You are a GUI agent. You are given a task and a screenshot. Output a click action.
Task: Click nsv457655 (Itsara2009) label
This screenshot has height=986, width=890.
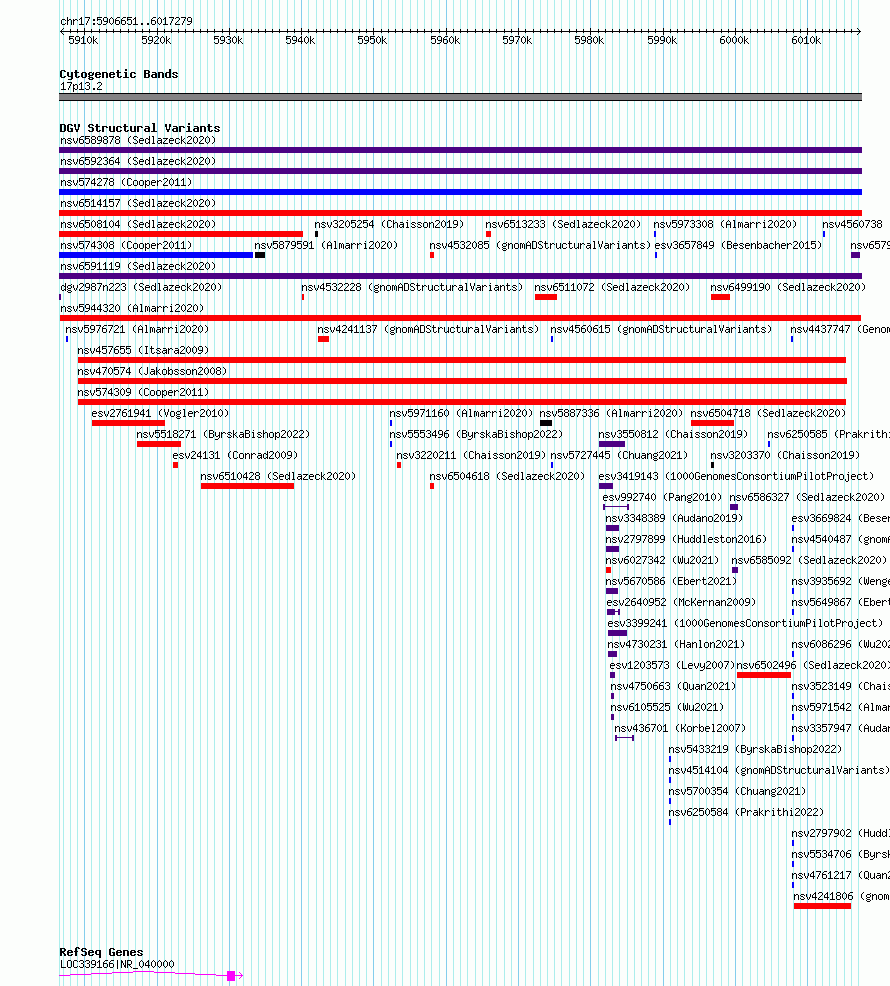[x=143, y=350]
